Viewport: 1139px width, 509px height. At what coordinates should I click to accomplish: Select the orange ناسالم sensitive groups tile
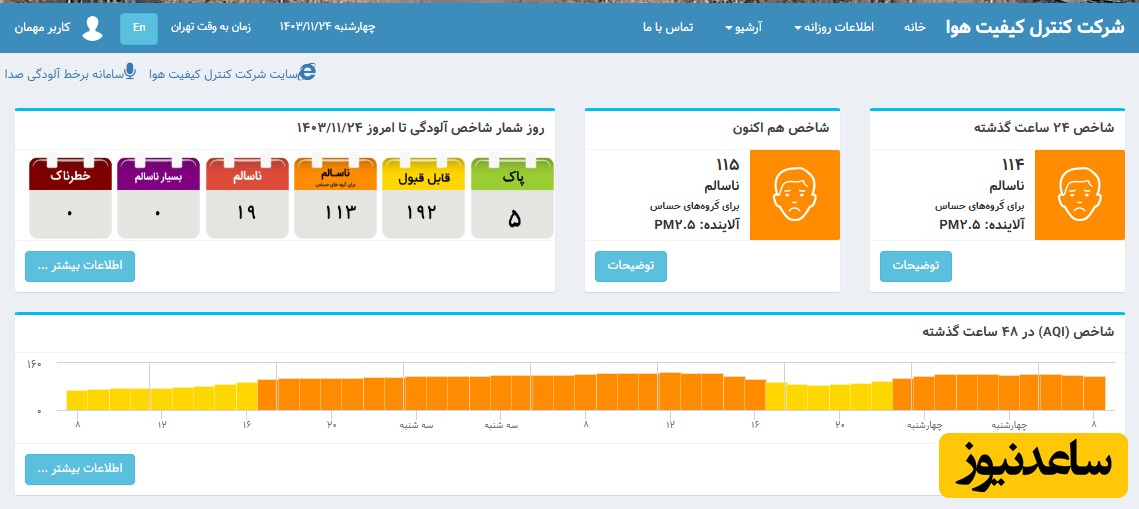click(x=335, y=198)
